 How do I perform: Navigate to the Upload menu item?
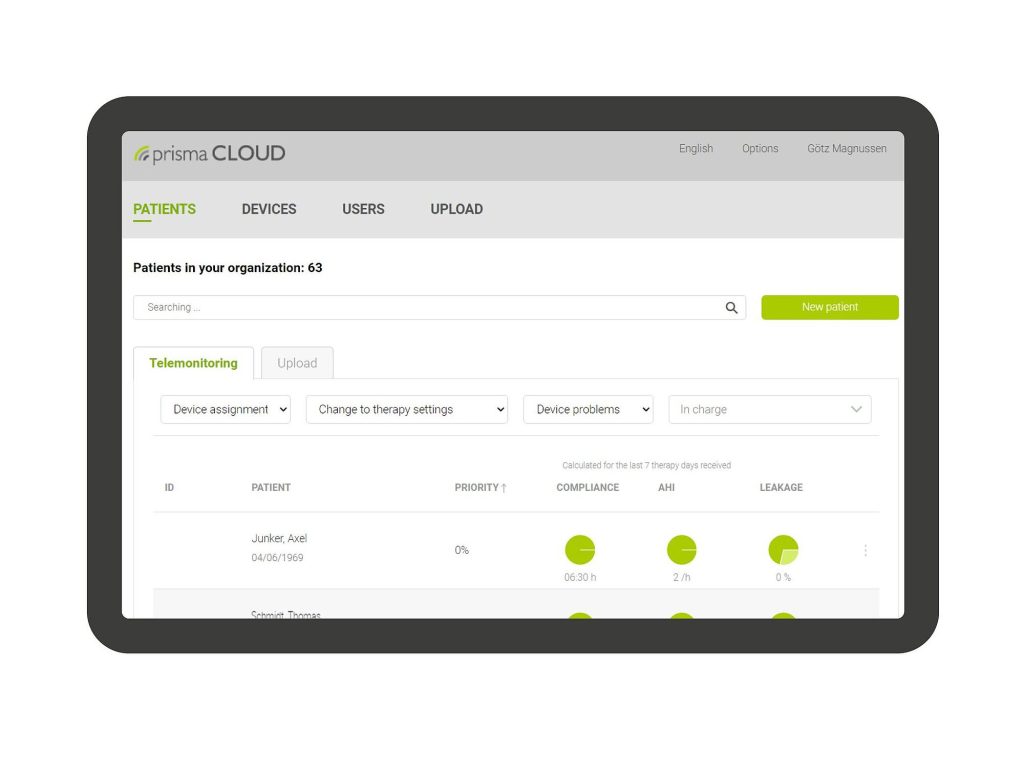456,209
